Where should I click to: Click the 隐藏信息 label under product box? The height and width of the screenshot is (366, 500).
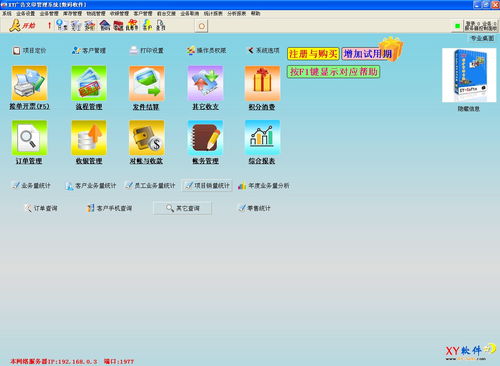(469, 109)
